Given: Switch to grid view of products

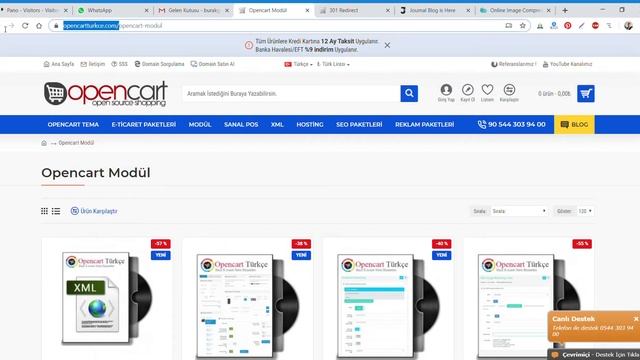Looking at the screenshot, I should tap(44, 211).
